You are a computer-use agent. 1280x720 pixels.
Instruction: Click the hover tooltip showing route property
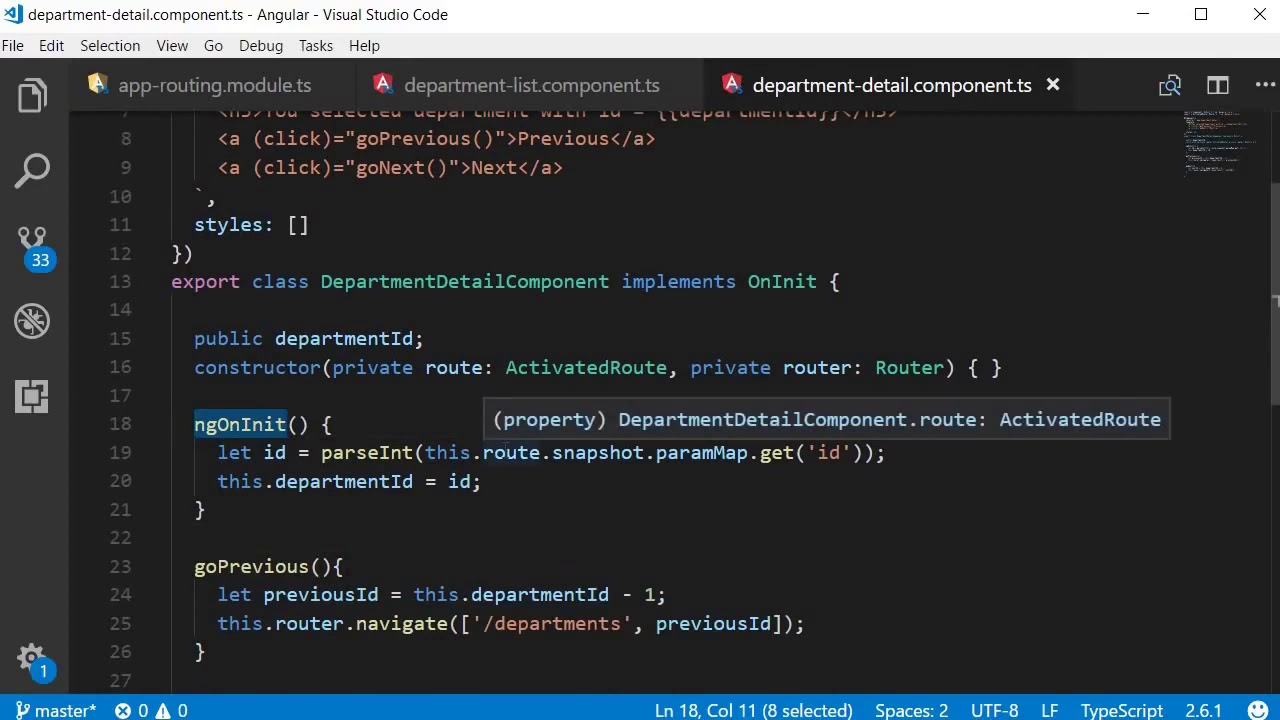826,420
